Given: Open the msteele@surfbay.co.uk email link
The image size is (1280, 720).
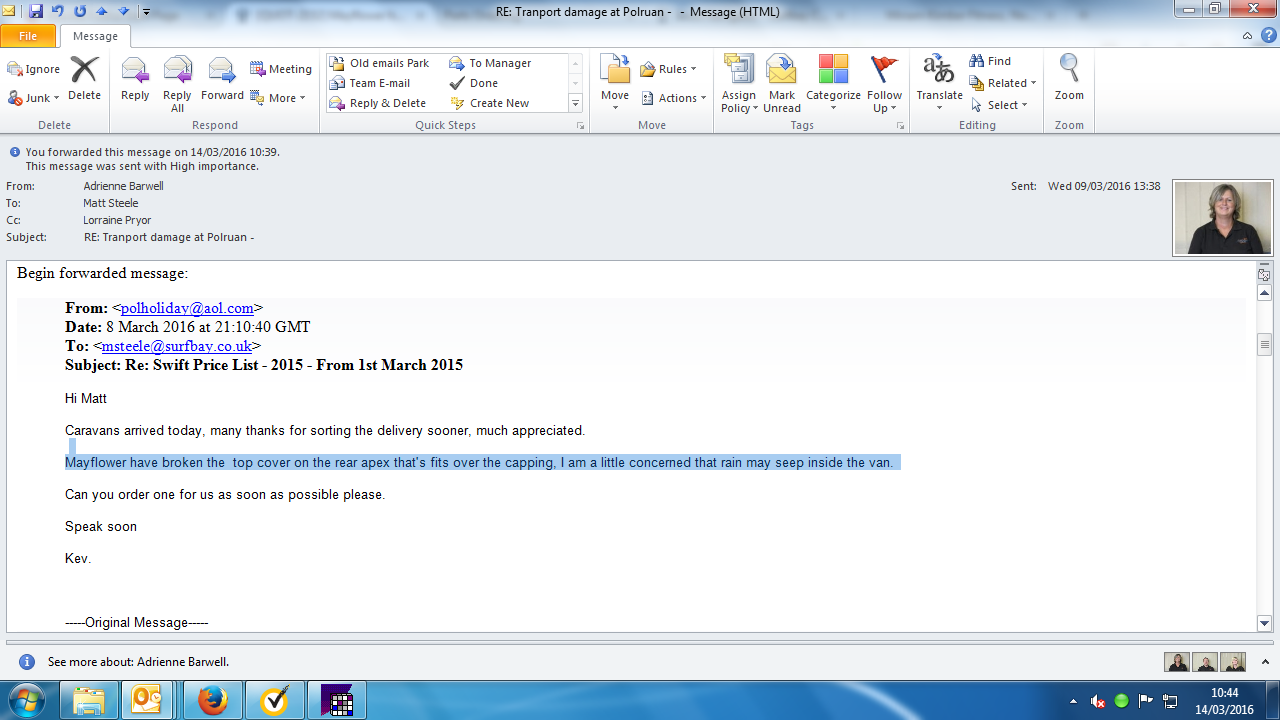Looking at the screenshot, I should point(176,346).
